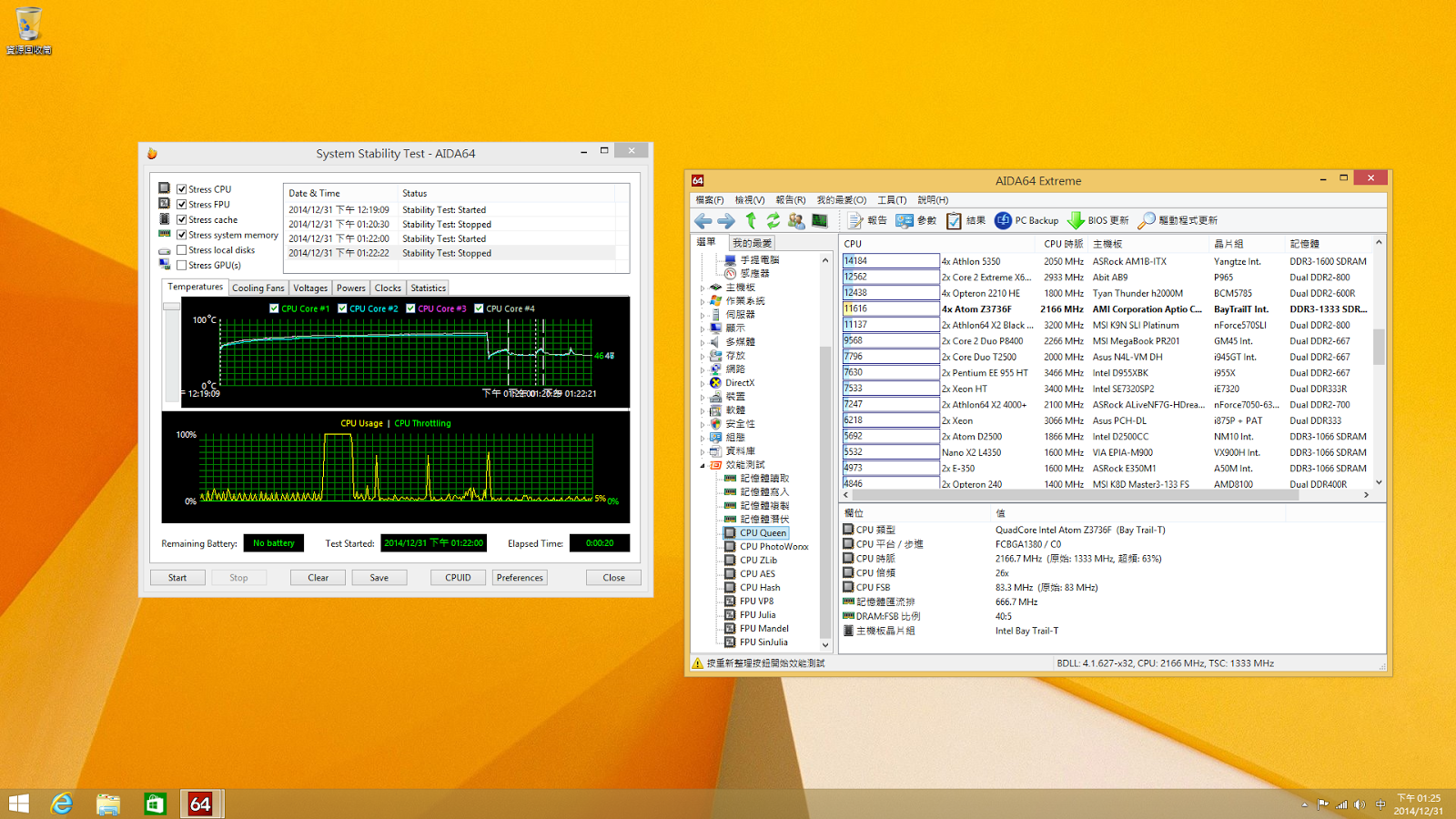
Task: Toggle Stress FPU checkbox
Action: click(x=182, y=205)
